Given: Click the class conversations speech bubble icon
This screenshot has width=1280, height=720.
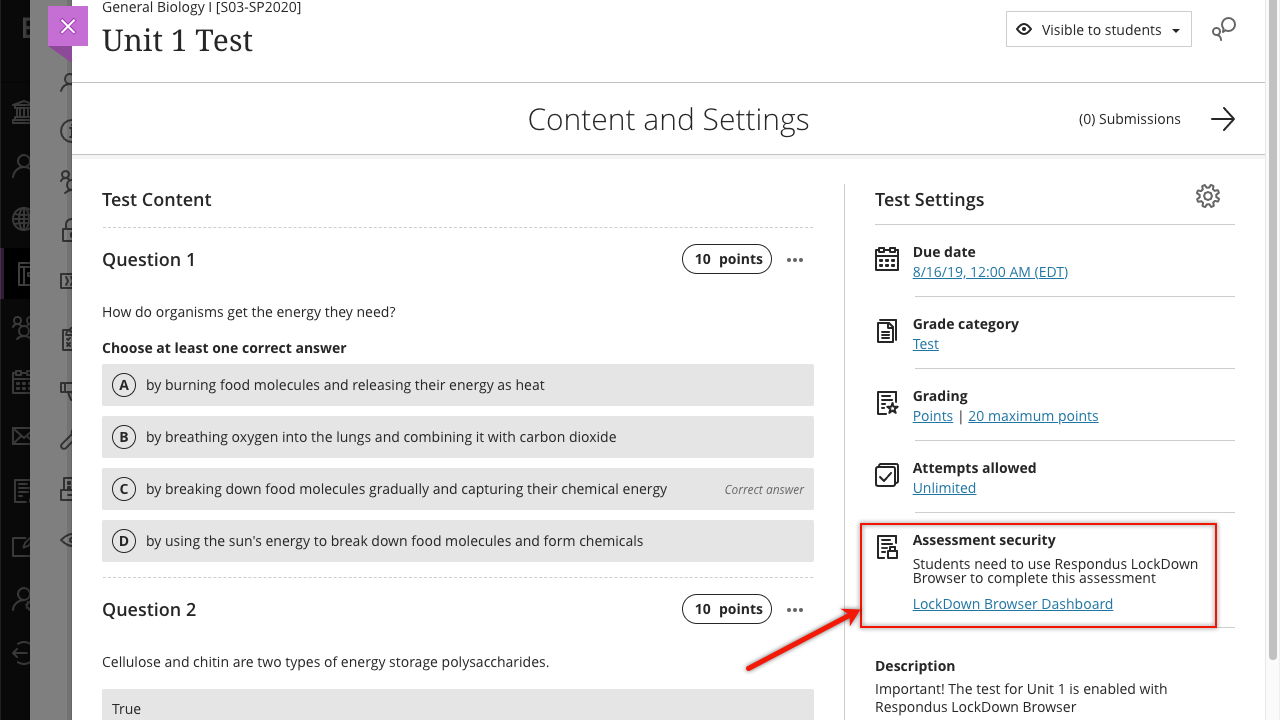Looking at the screenshot, I should coord(1223,30).
